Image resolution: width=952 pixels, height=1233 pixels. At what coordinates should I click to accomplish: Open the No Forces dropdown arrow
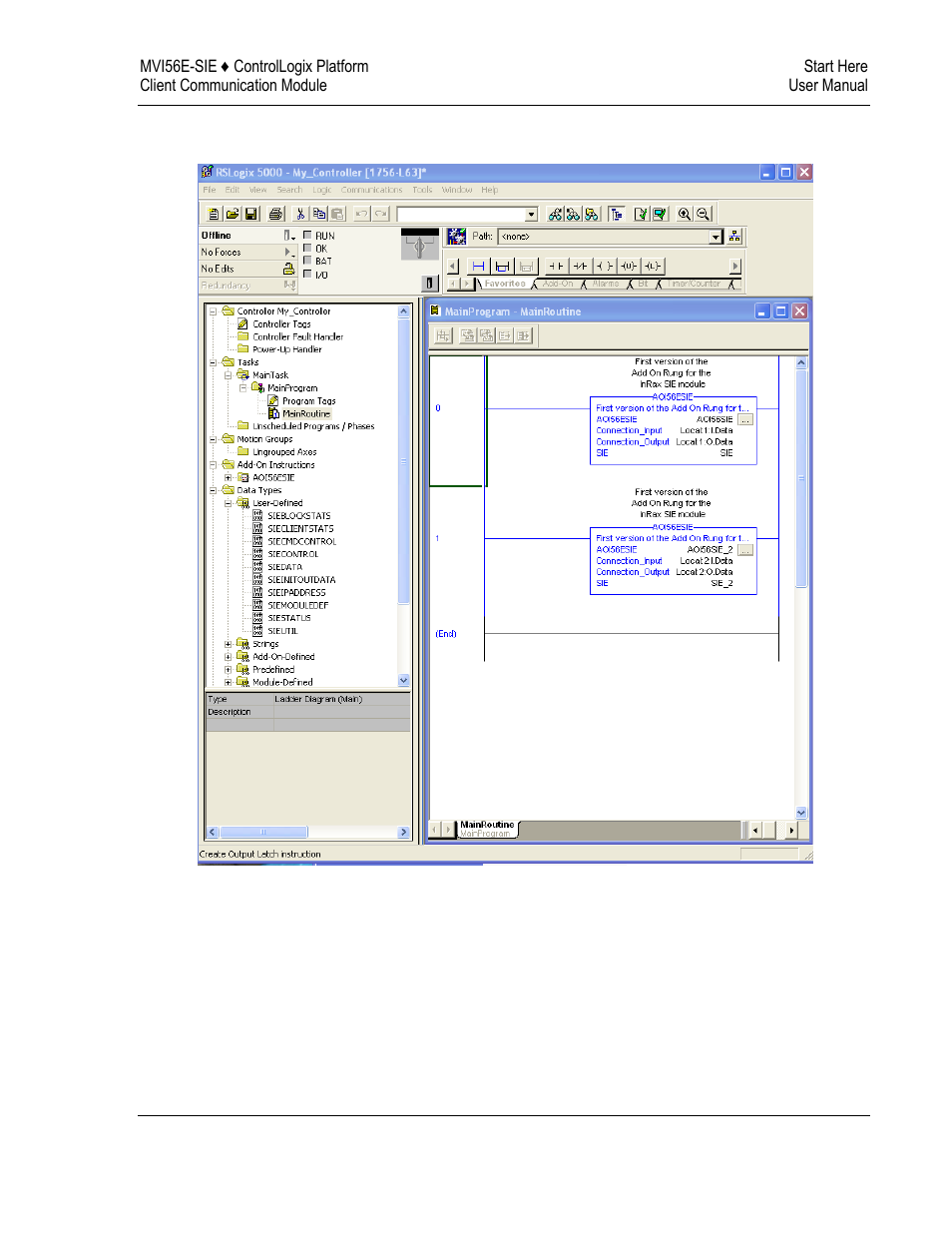click(288, 252)
